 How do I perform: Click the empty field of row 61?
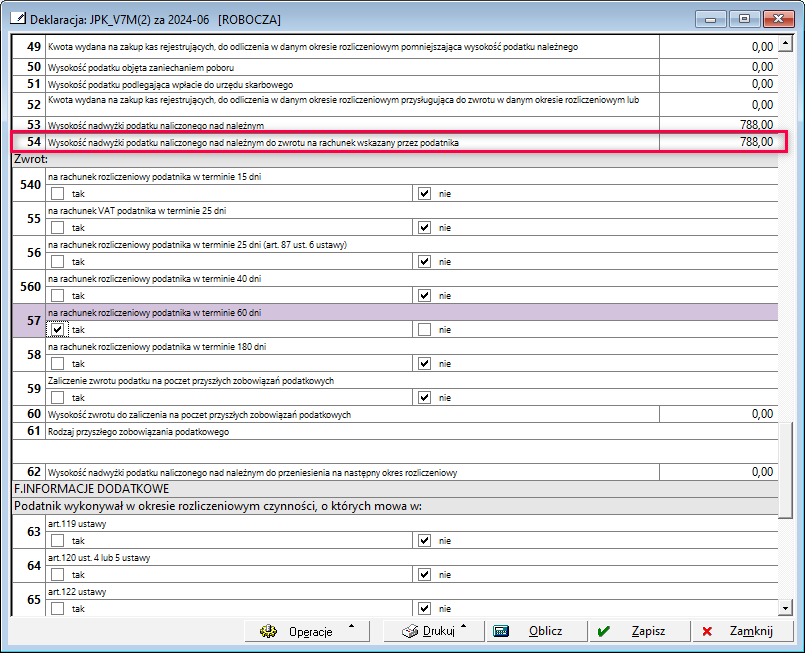pyautogui.click(x=395, y=451)
